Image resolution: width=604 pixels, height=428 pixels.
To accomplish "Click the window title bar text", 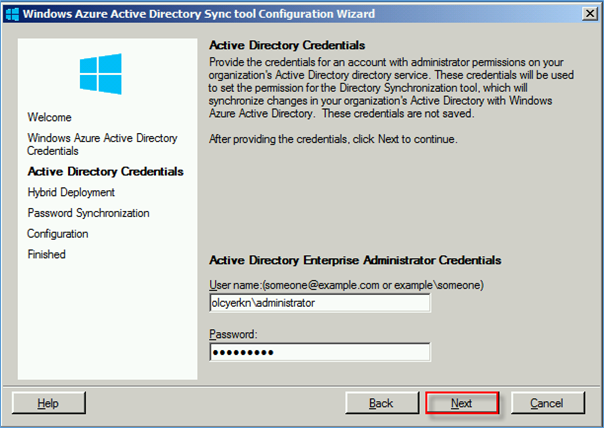I will pyautogui.click(x=198, y=14).
